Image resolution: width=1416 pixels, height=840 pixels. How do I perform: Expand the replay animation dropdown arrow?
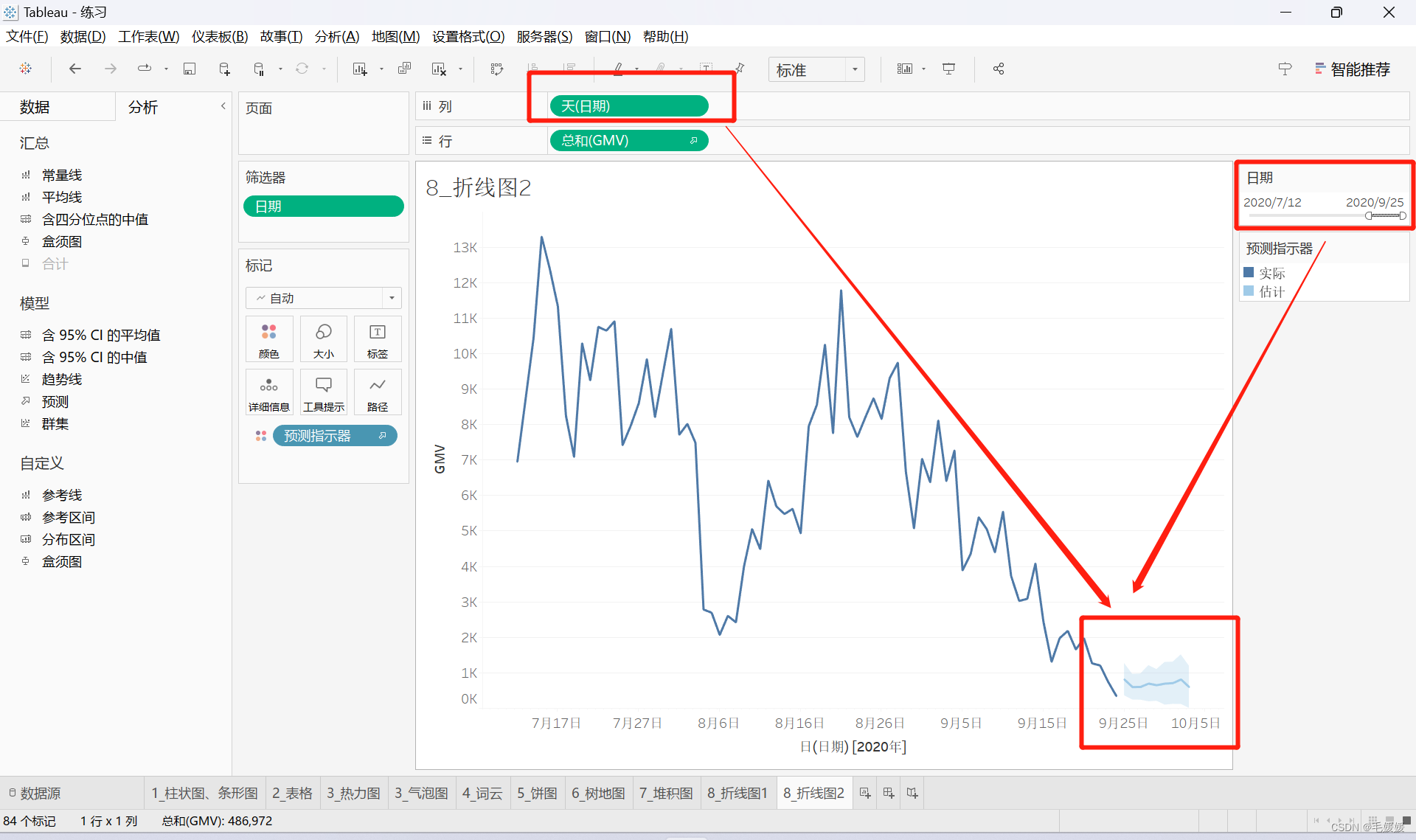coord(166,69)
